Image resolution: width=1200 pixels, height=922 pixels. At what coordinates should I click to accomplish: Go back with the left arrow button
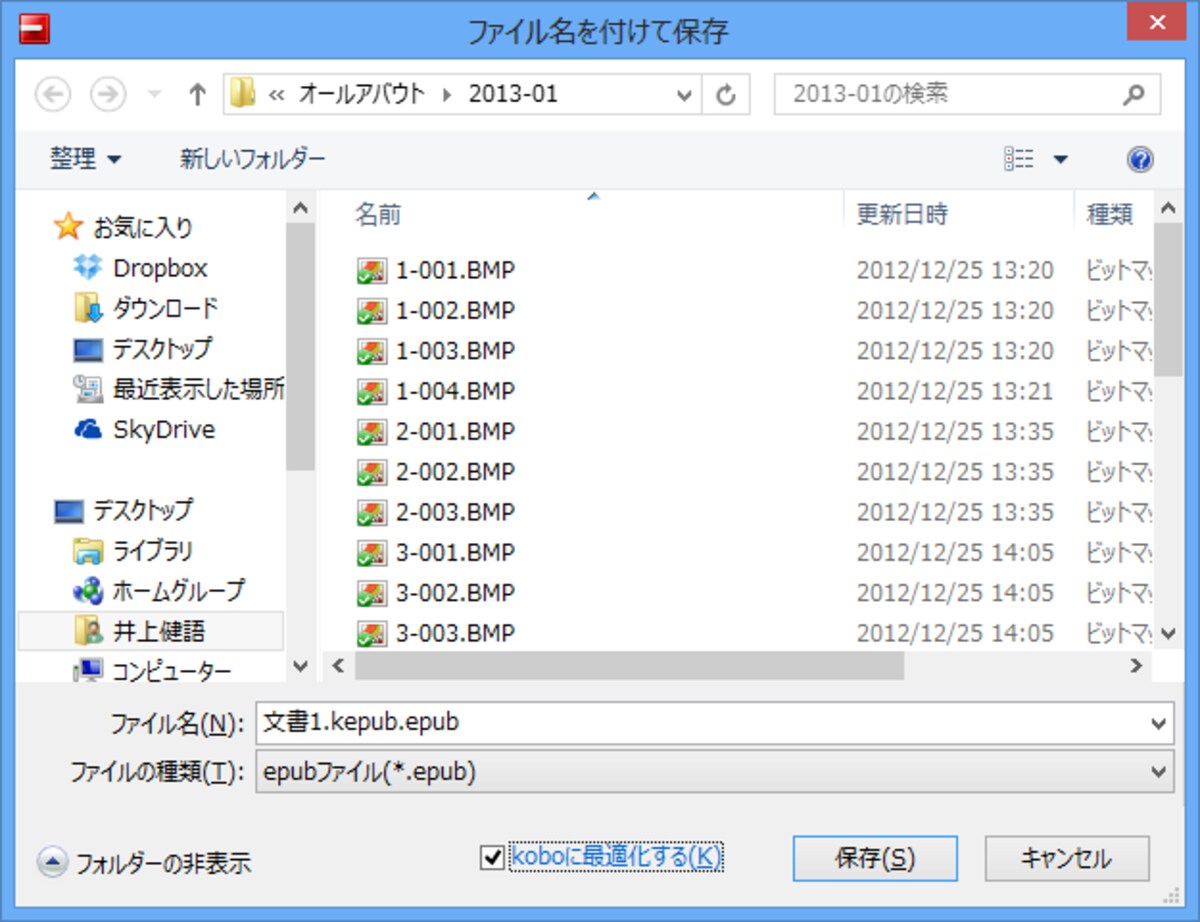tap(53, 95)
